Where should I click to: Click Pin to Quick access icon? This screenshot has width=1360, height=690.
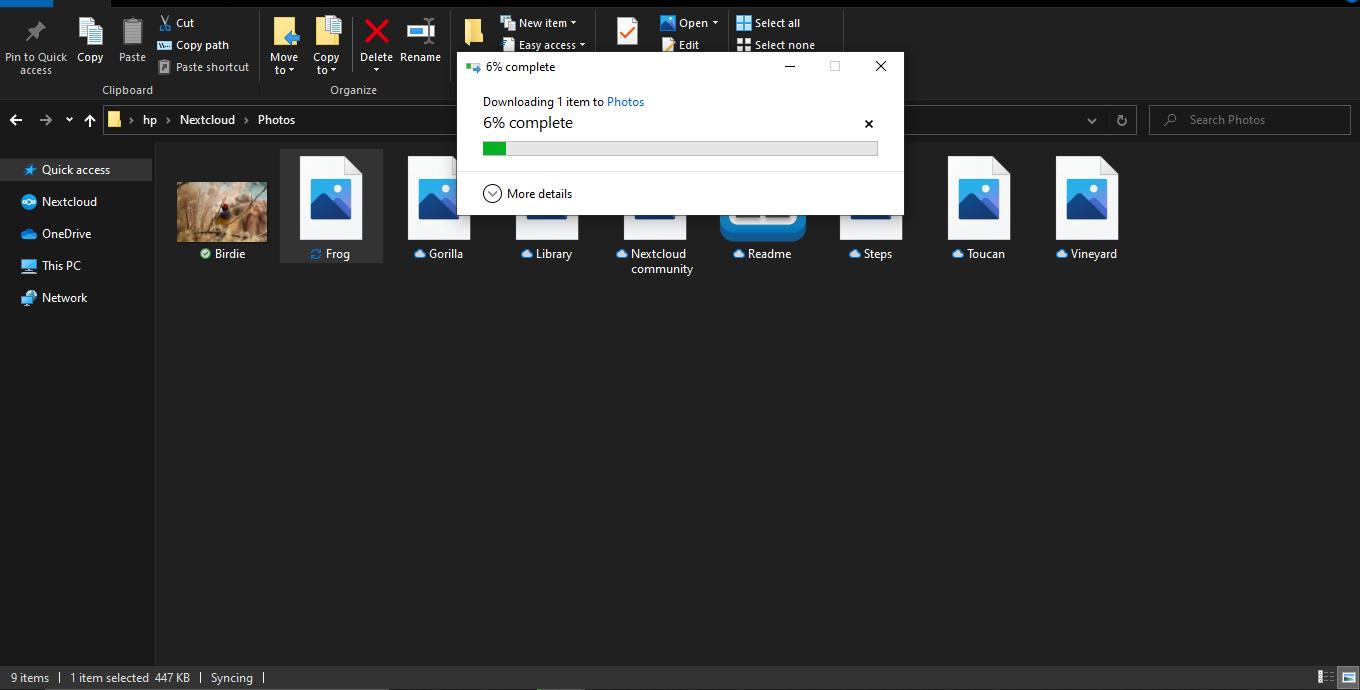(x=35, y=33)
